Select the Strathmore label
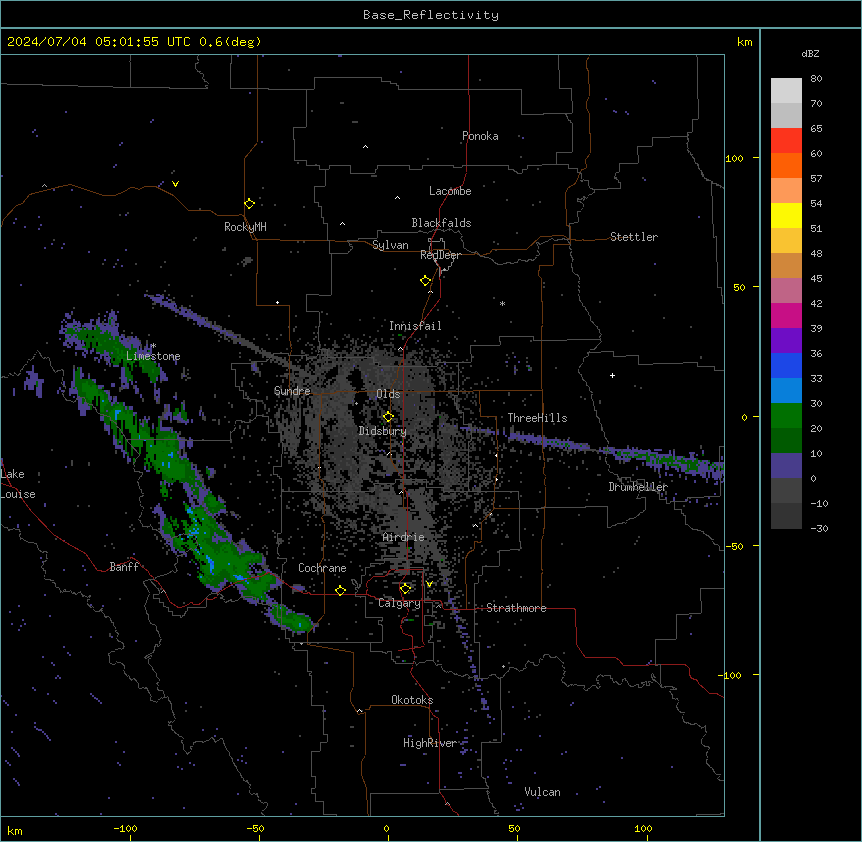The image size is (862, 842). tap(516, 608)
